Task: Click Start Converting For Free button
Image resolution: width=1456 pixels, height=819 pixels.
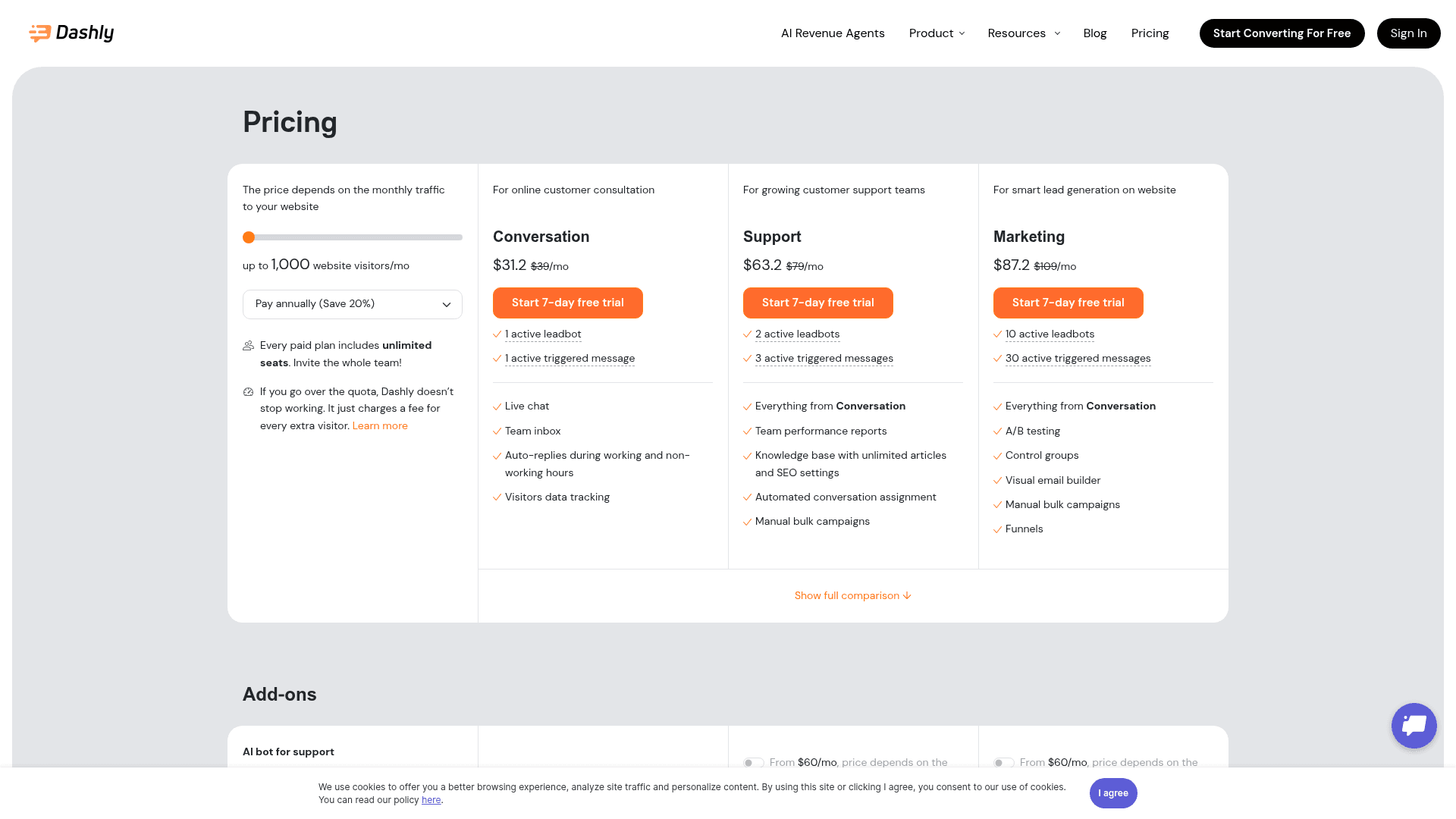Action: tap(1282, 33)
